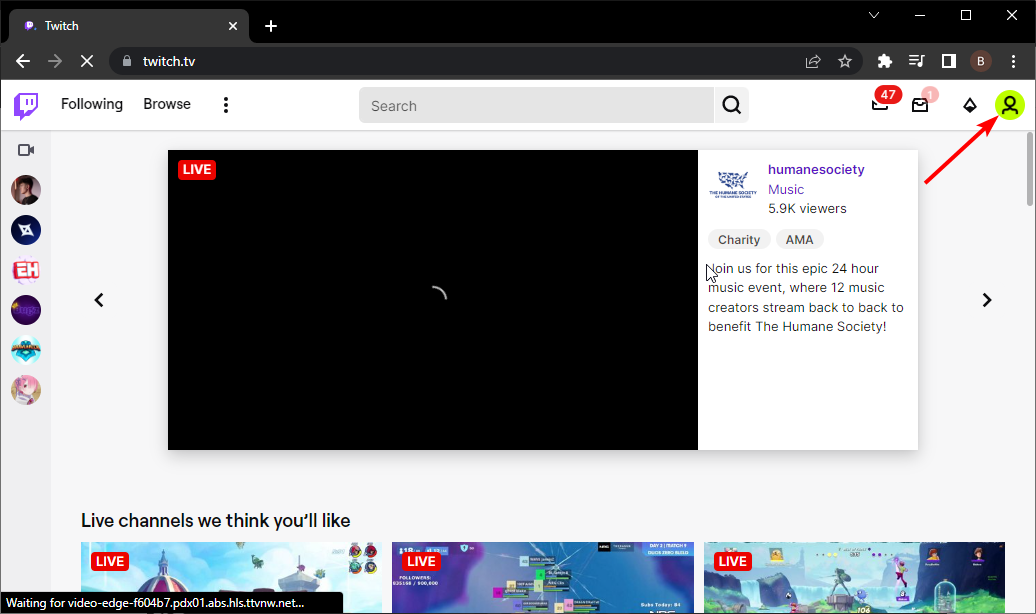Open the bottom anime-girl channel avatar
Screen dimensions: 1036x614
[26, 390]
